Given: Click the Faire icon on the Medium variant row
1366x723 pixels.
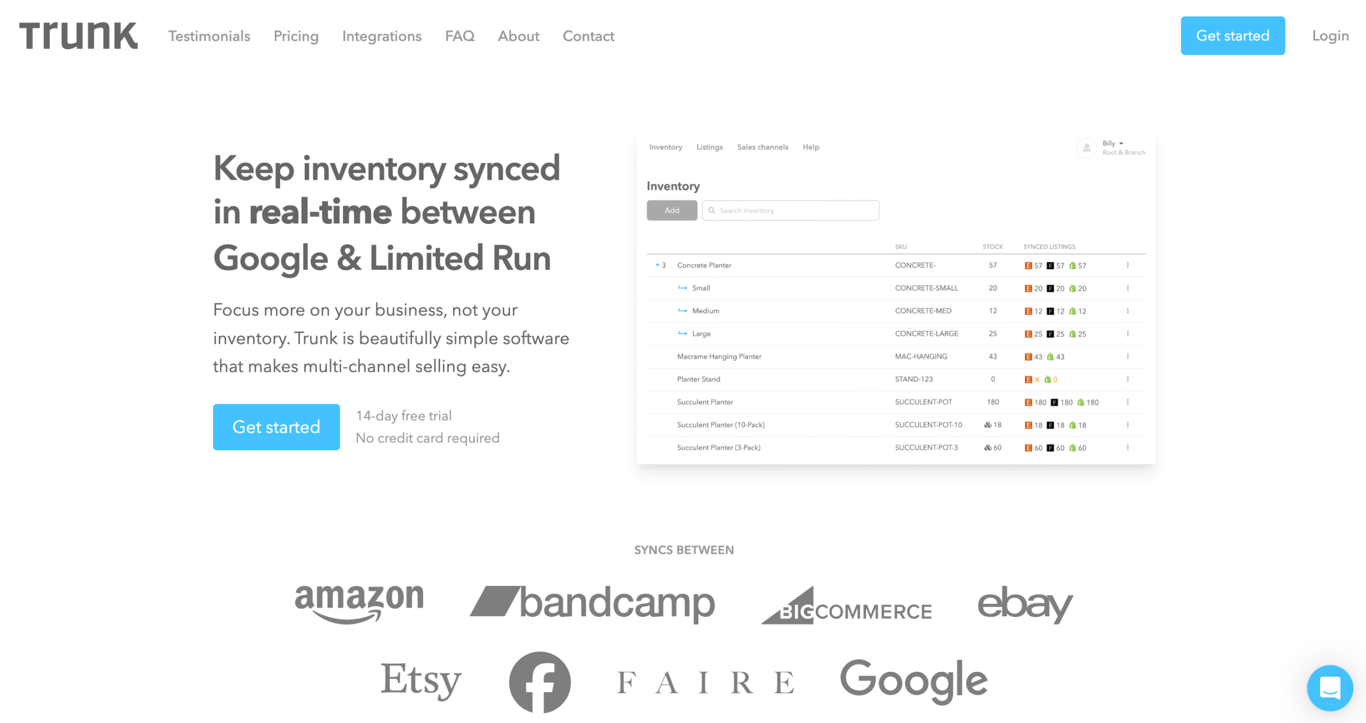Looking at the screenshot, I should coord(1049,311).
